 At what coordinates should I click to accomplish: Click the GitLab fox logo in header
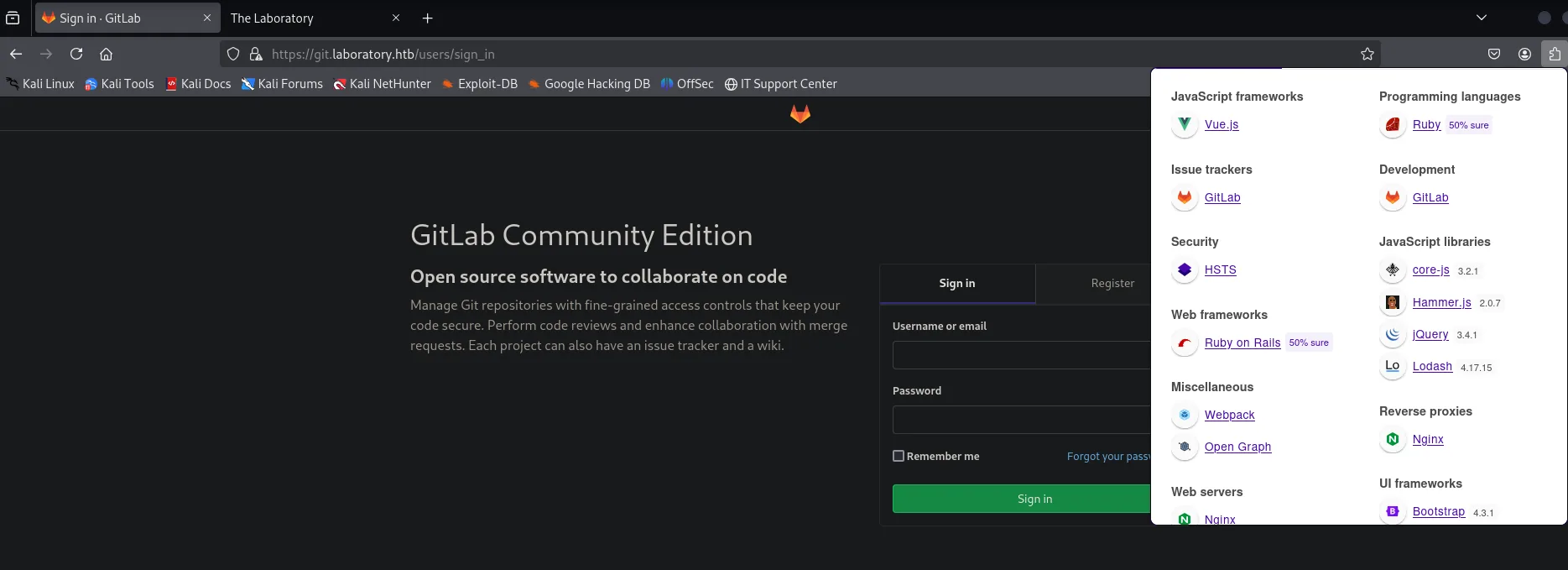(800, 113)
